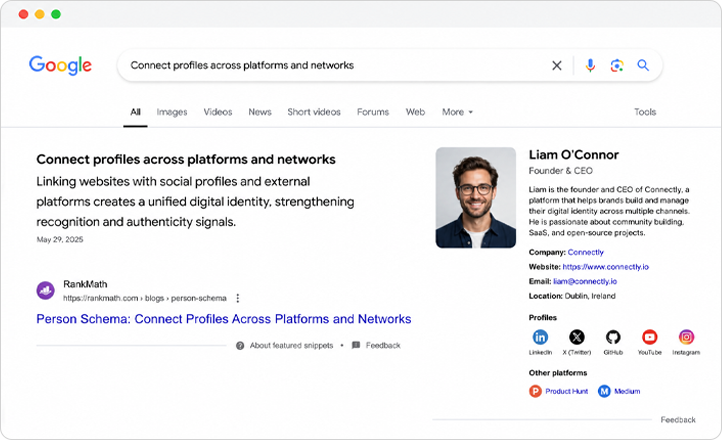Open the Instagram profile icon

(x=686, y=337)
